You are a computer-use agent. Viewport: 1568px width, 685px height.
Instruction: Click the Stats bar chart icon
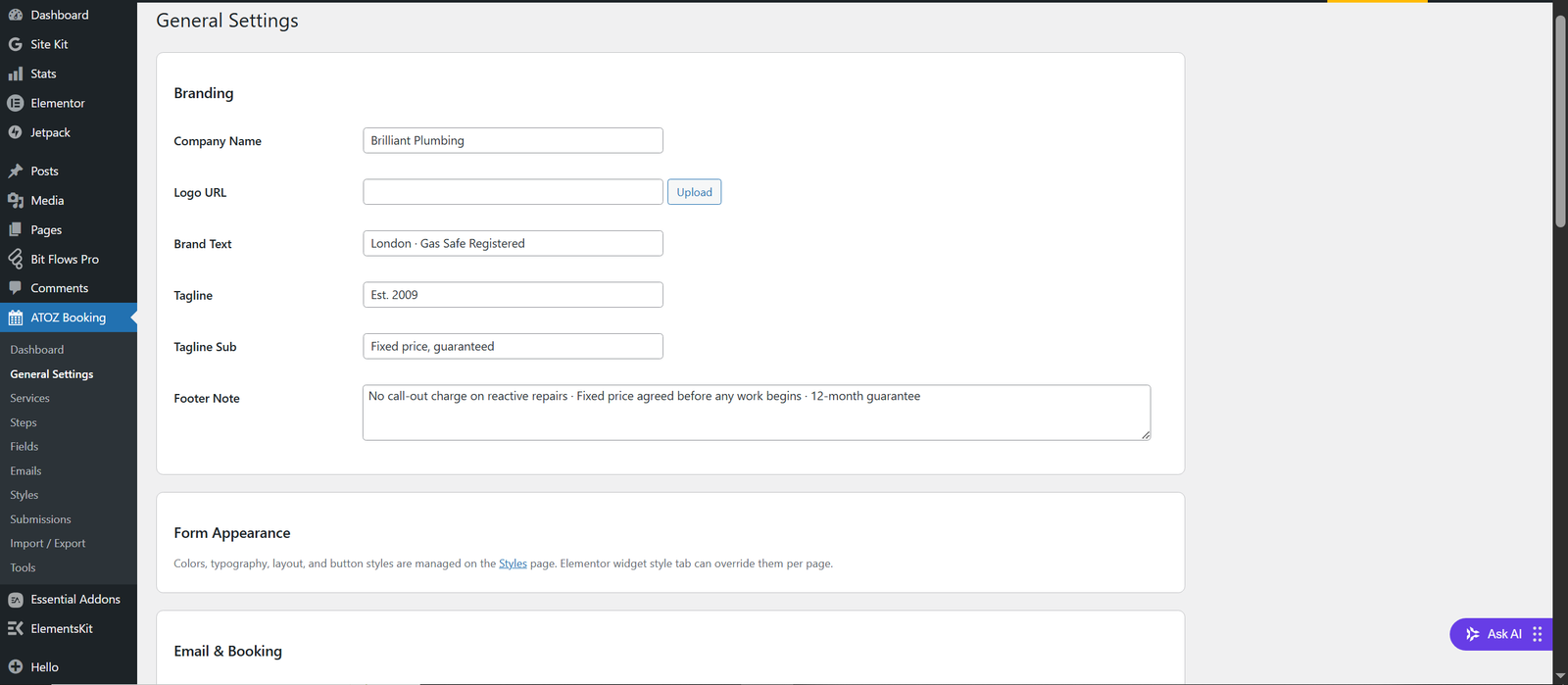click(x=16, y=73)
